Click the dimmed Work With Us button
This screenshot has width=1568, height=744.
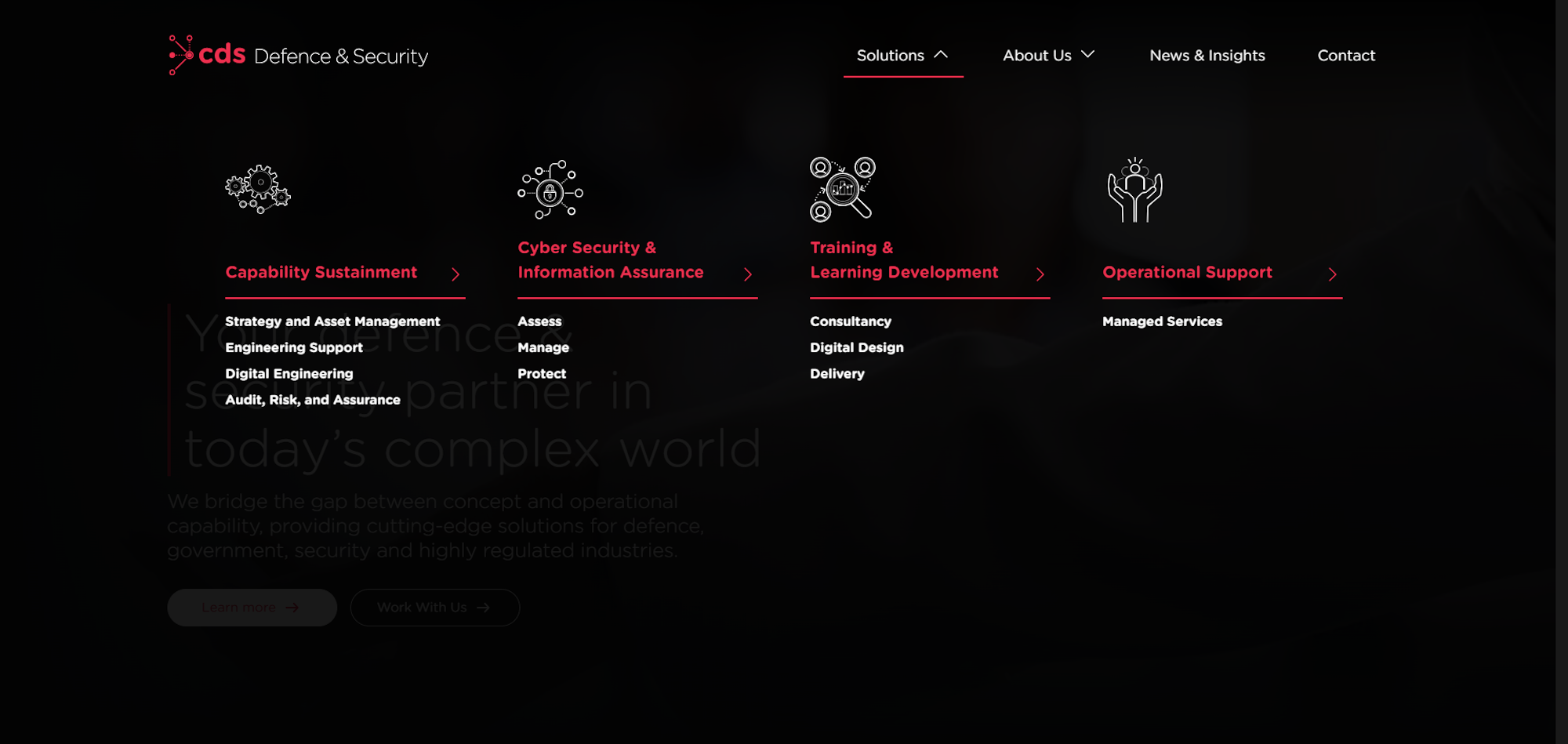(x=435, y=608)
